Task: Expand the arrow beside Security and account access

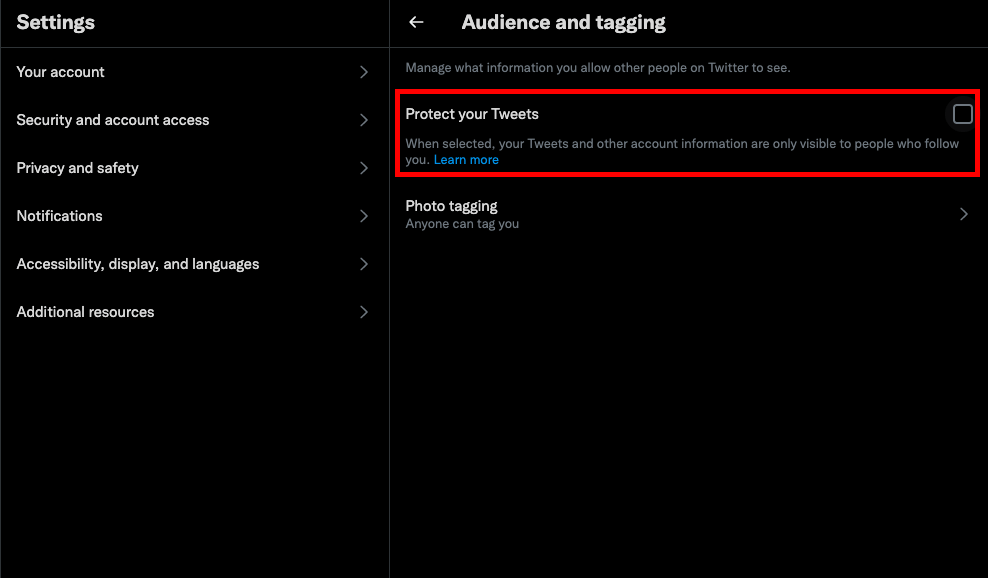Action: click(363, 120)
